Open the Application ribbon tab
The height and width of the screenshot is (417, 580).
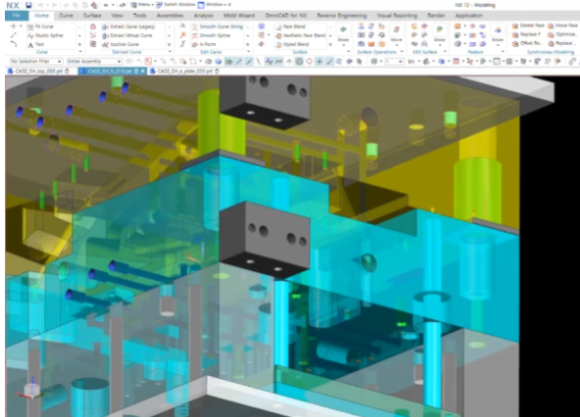[469, 16]
